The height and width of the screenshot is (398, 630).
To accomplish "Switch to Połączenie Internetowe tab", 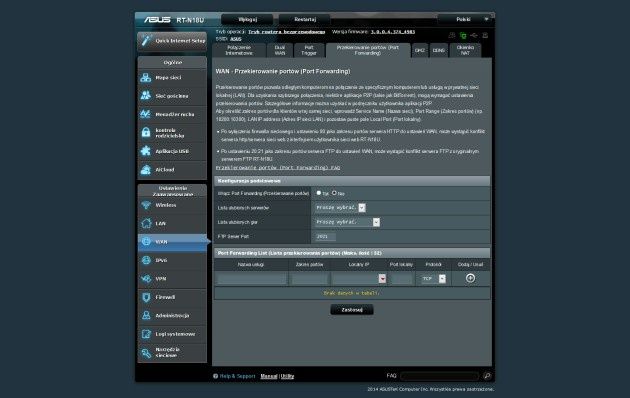I will tap(239, 50).
